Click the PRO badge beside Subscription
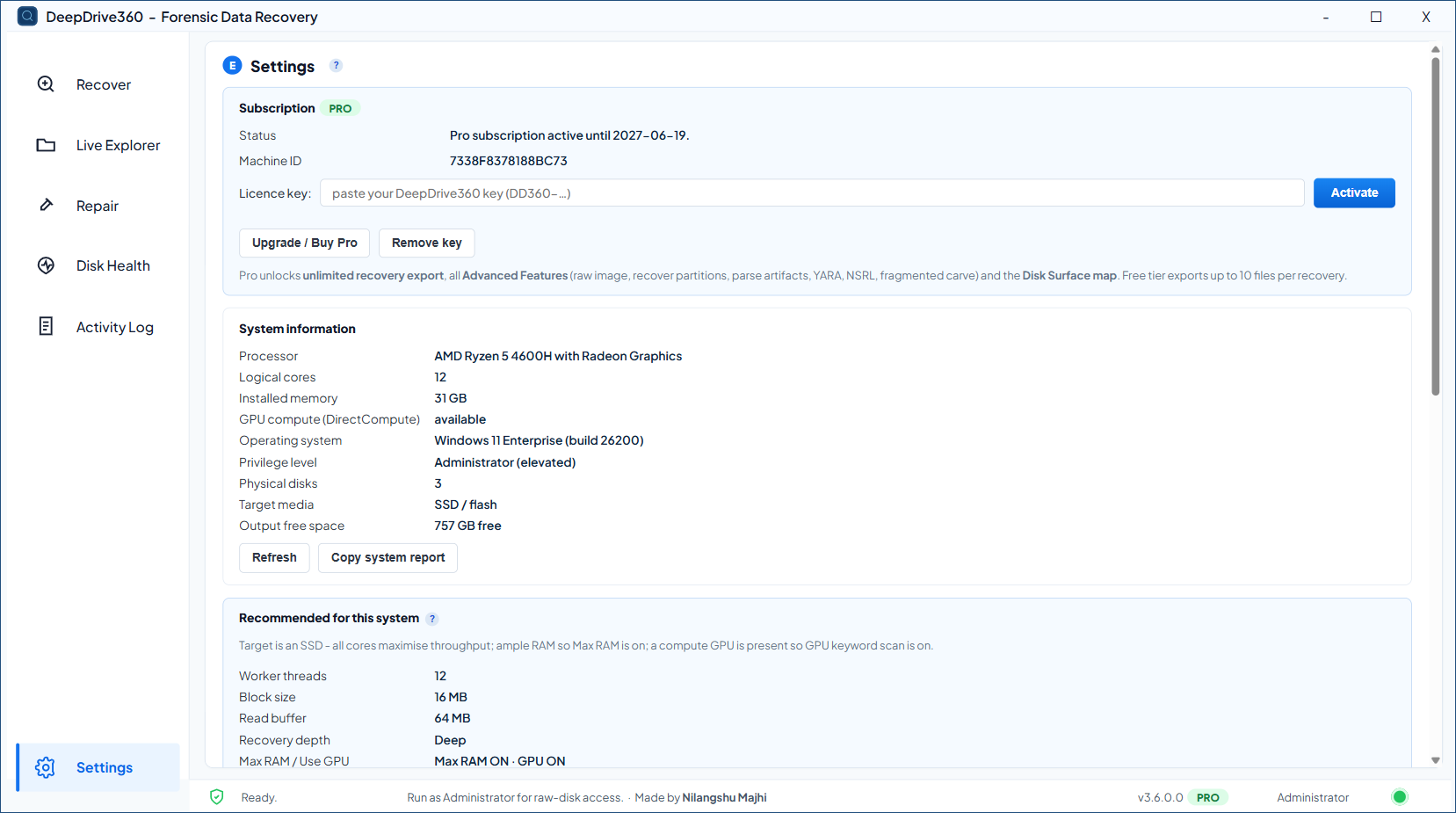Screen dimensions: 1456x813 click(x=340, y=108)
